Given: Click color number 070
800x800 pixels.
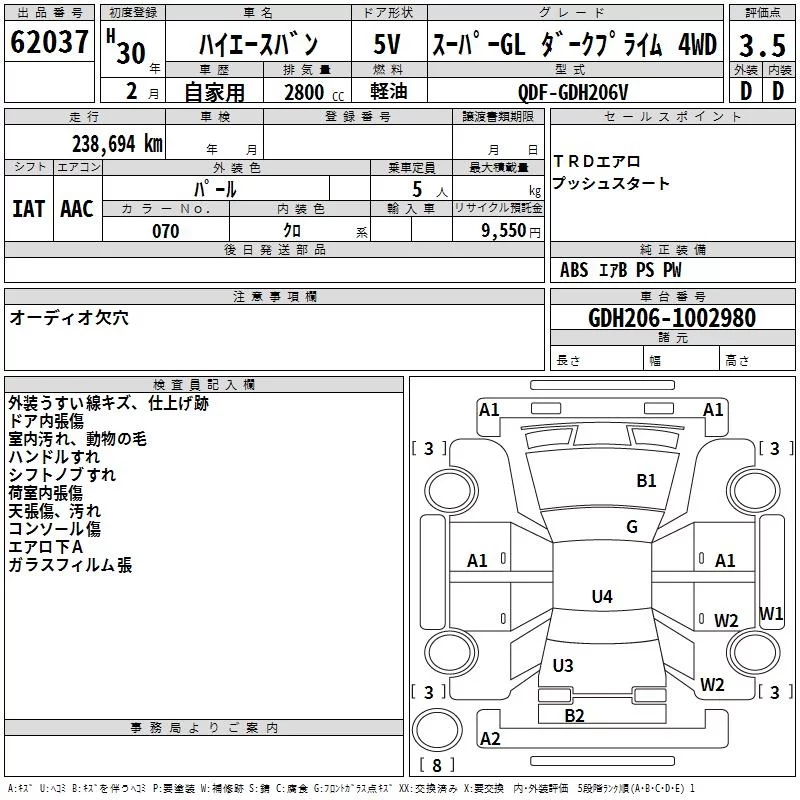Looking at the screenshot, I should (166, 231).
